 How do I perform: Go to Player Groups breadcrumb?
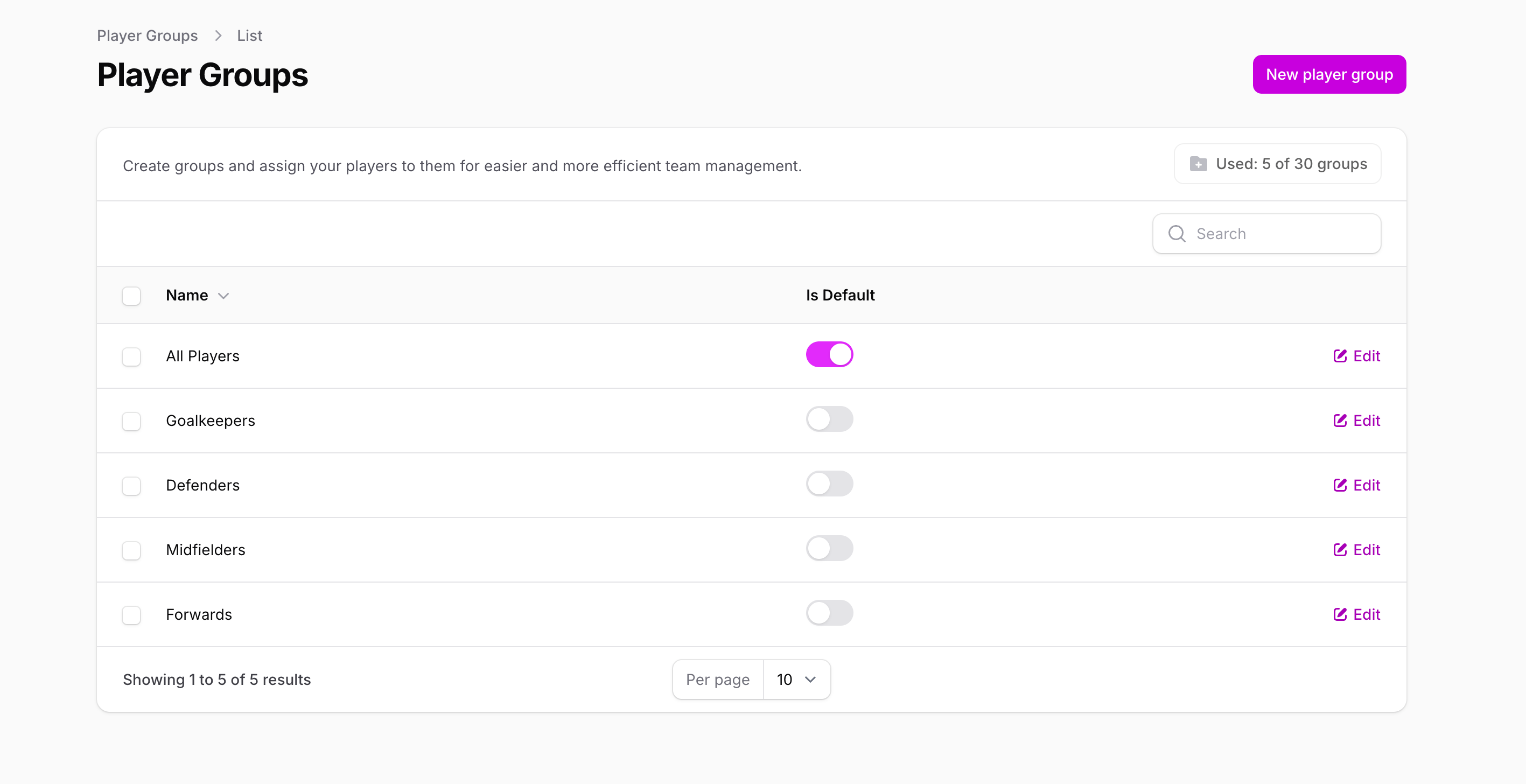[x=148, y=36]
